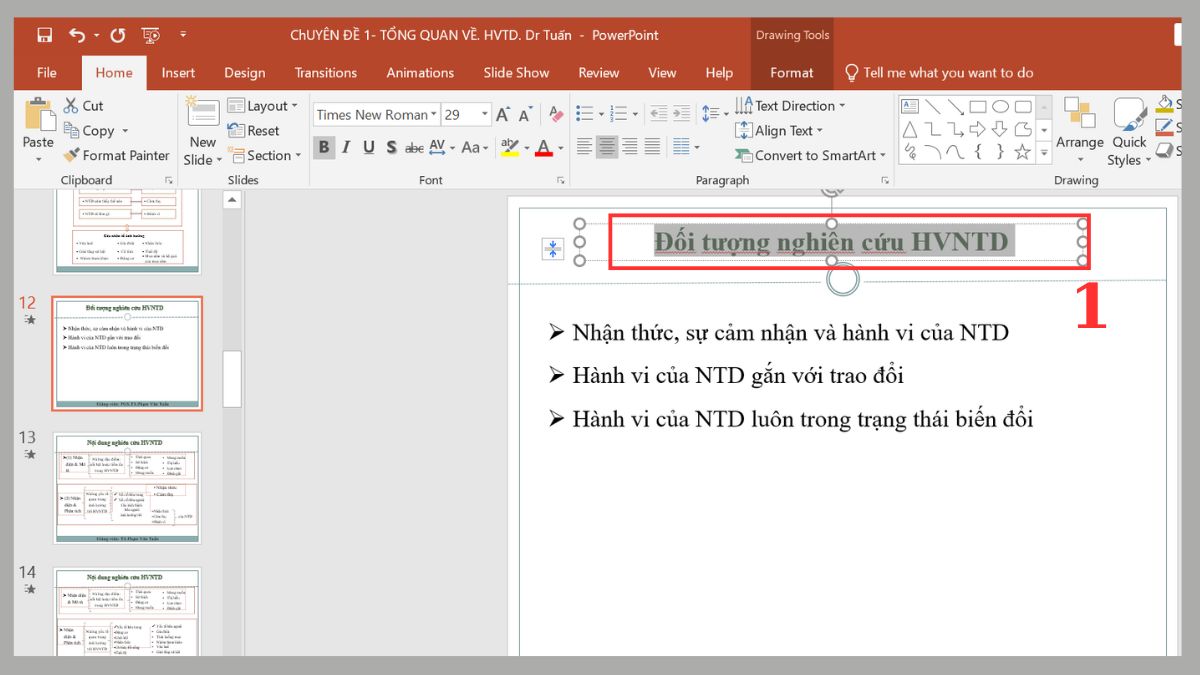Viewport: 1200px width, 675px height.
Task: Select the Oval shape in the Drawing gallery
Action: click(x=1000, y=106)
